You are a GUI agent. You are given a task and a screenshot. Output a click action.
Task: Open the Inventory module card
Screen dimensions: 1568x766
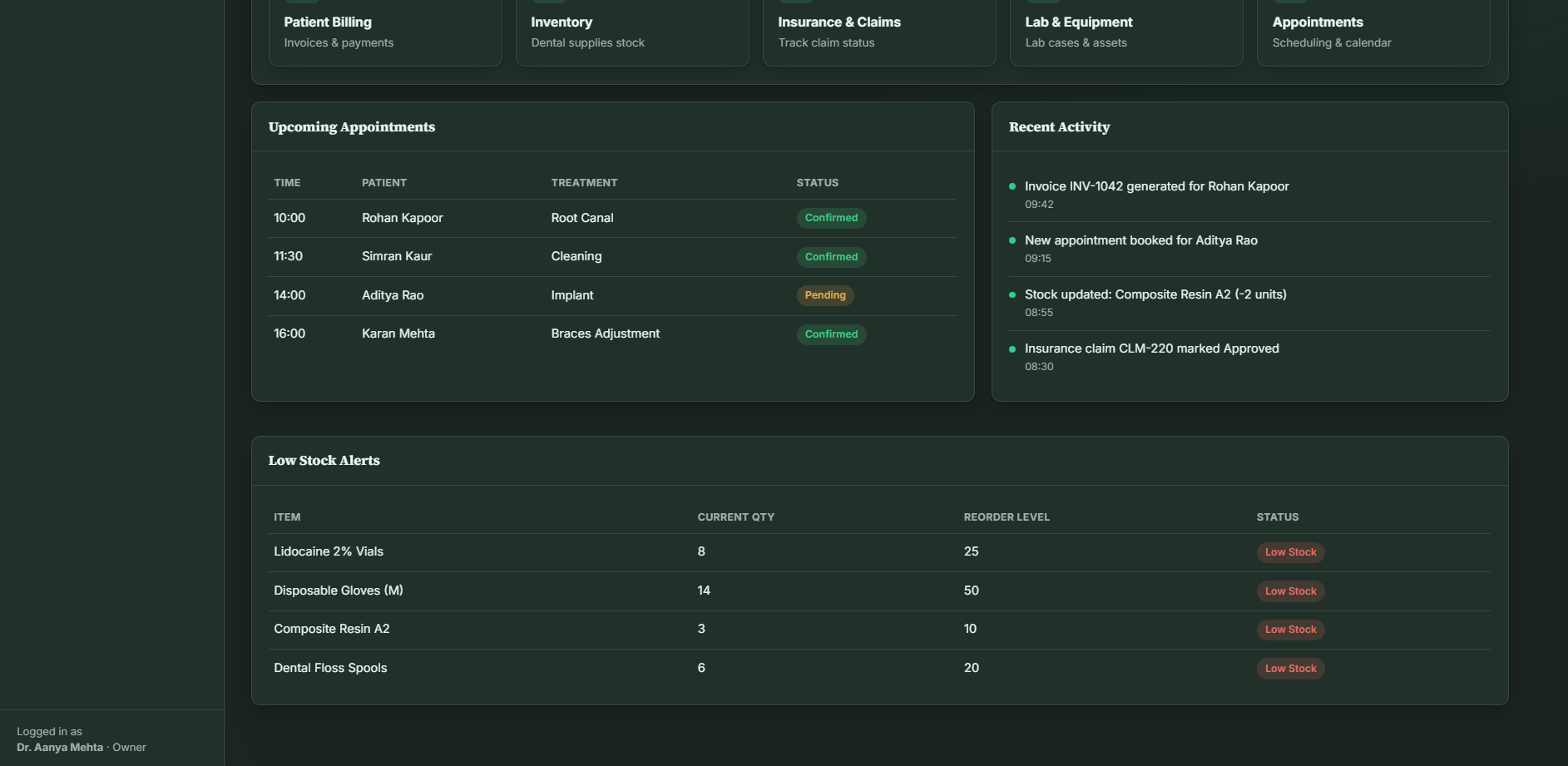[x=632, y=32]
